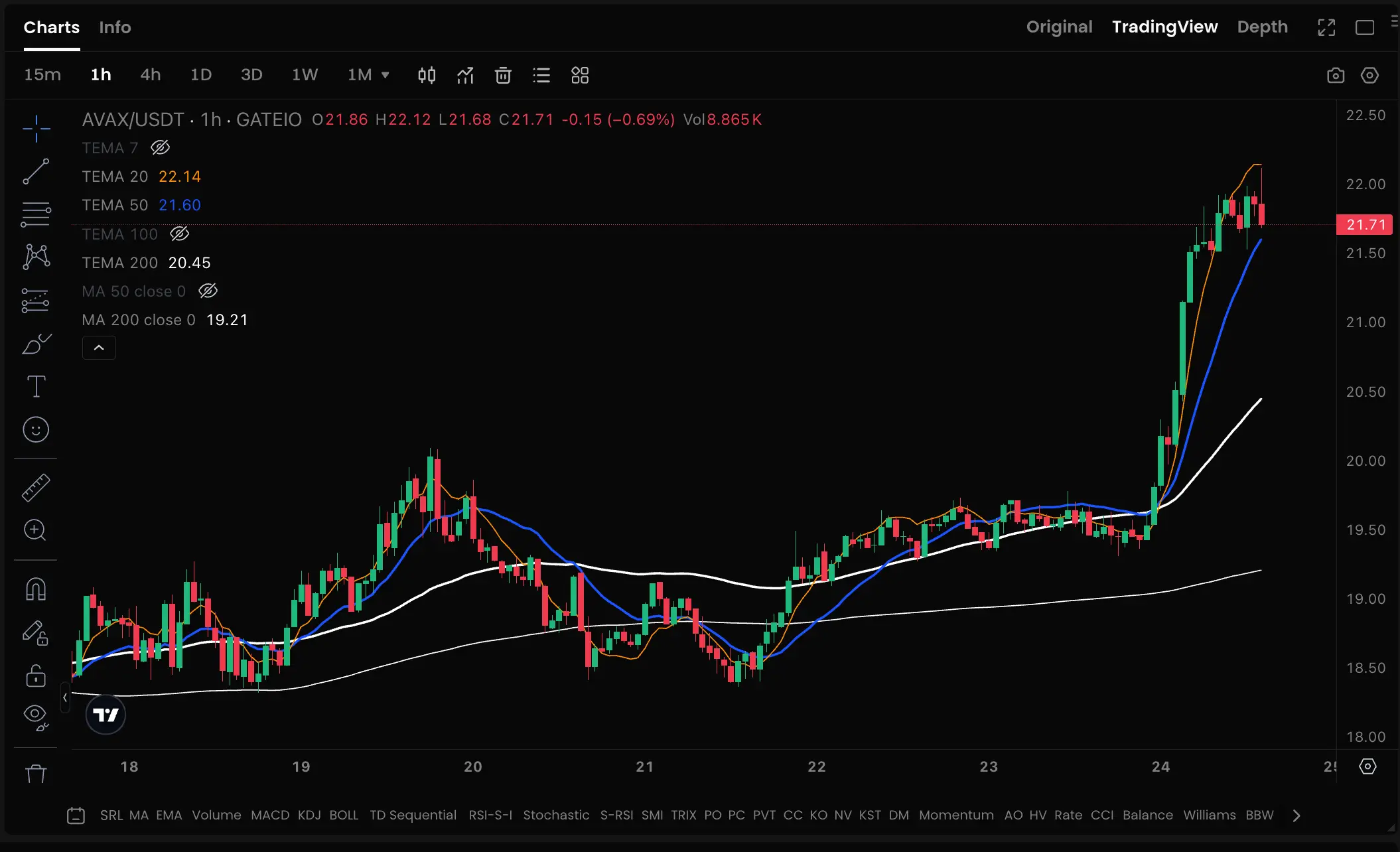The width and height of the screenshot is (1400, 852).
Task: Choose the text annotation tool
Action: tap(36, 386)
